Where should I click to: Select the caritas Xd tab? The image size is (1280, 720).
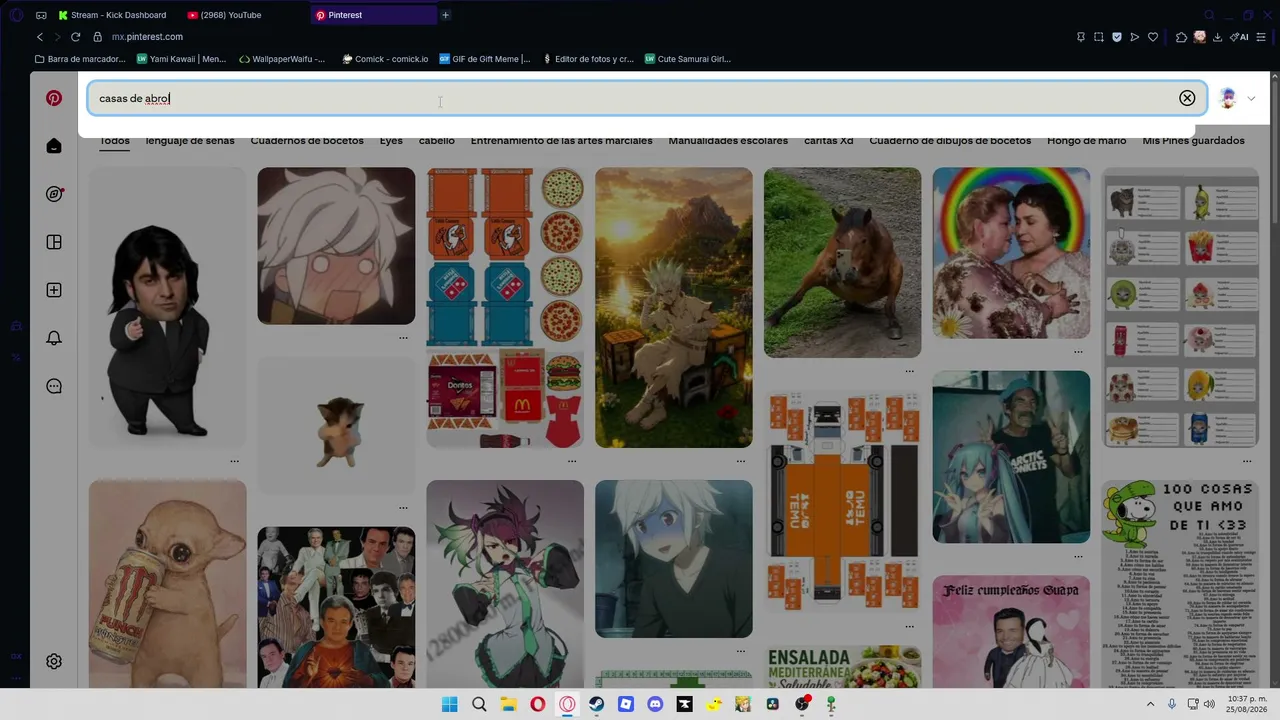click(x=829, y=141)
